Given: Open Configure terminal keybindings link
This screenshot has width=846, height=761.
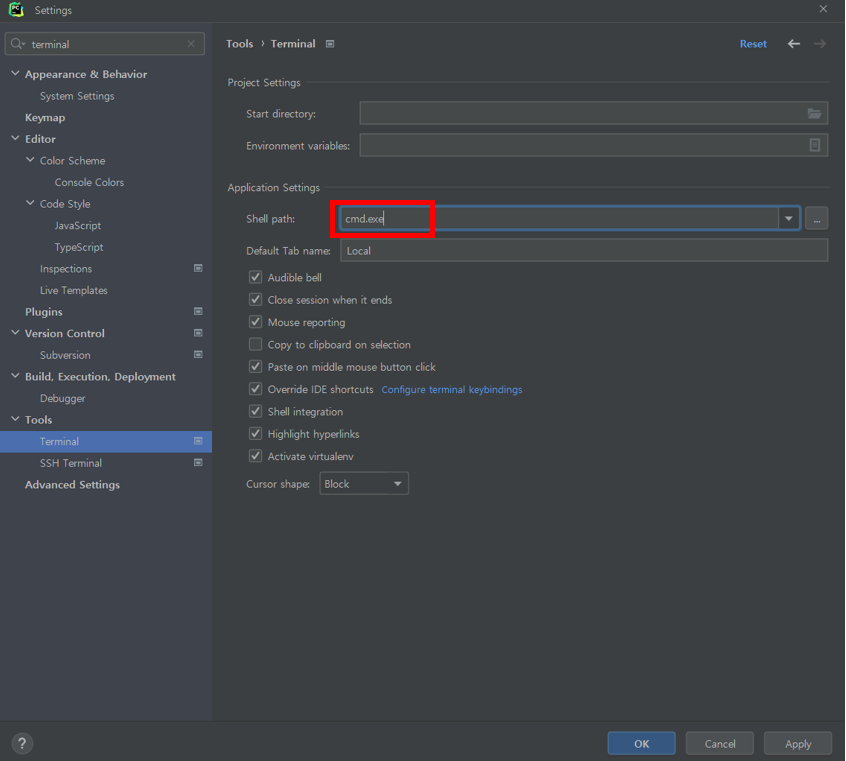Looking at the screenshot, I should point(452,389).
